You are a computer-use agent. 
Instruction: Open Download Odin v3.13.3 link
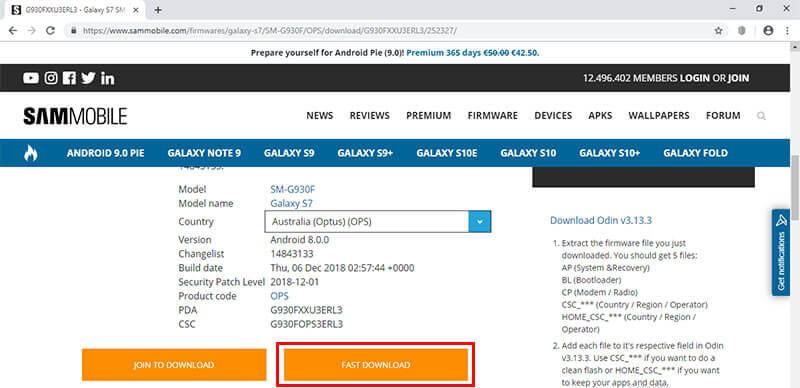601,221
